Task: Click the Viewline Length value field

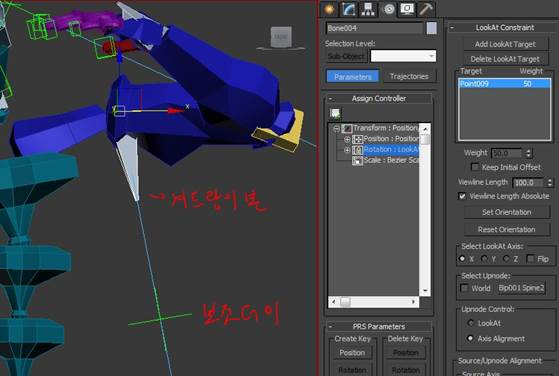Action: point(528,183)
